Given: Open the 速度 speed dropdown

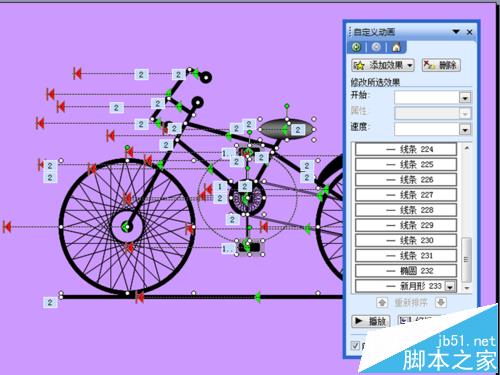Looking at the screenshot, I should tap(465, 129).
